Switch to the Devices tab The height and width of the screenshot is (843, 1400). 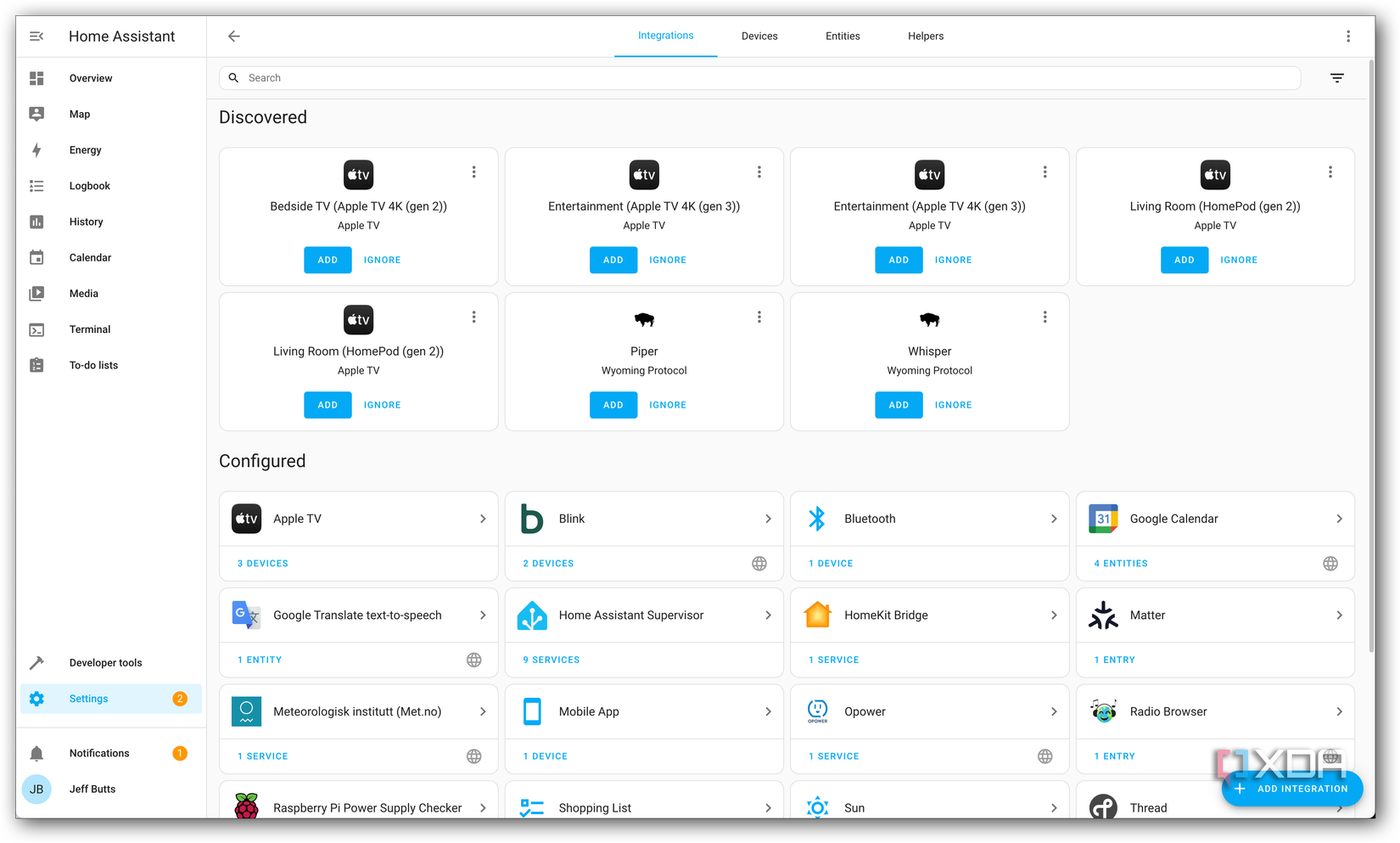pos(759,37)
